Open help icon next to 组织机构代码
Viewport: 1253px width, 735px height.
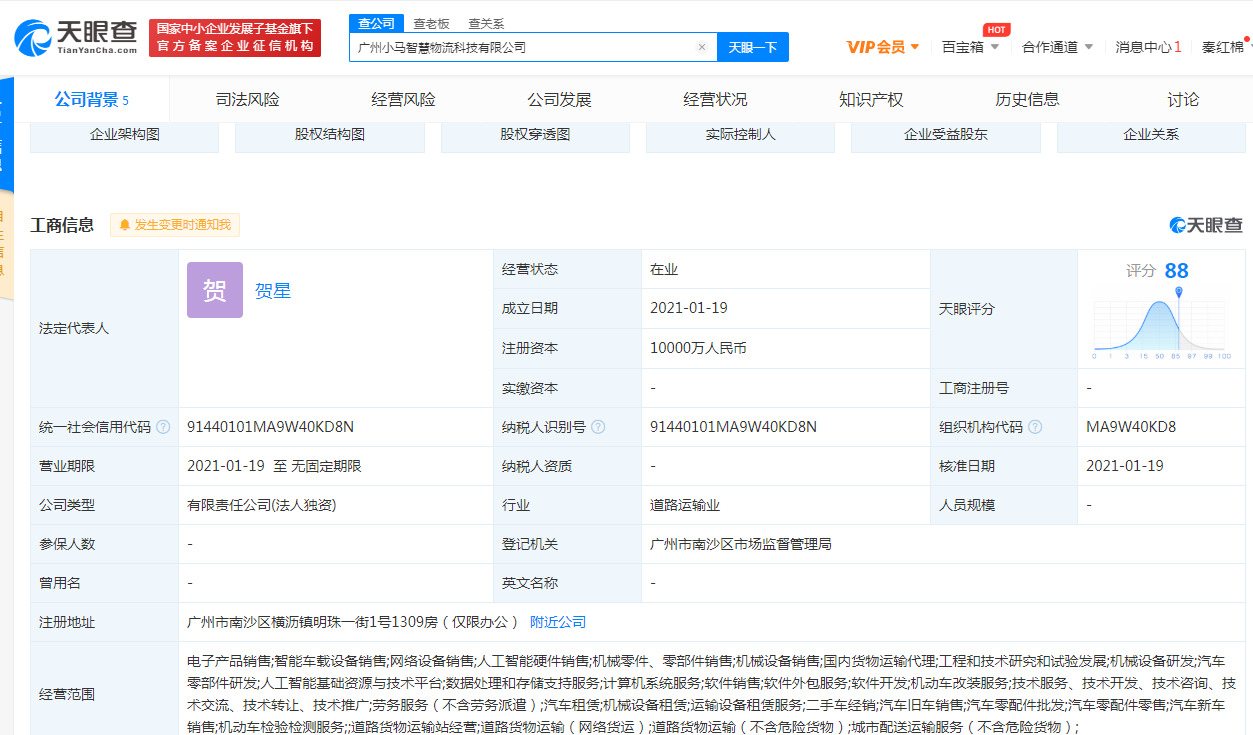tap(1035, 427)
